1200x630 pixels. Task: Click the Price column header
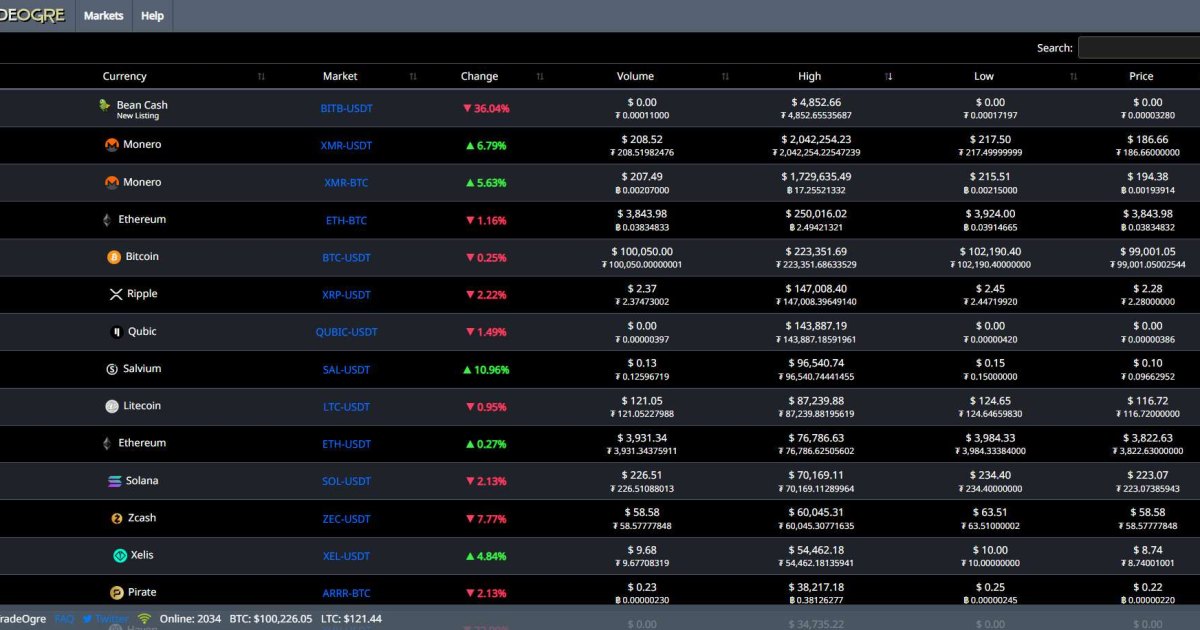(x=1141, y=76)
